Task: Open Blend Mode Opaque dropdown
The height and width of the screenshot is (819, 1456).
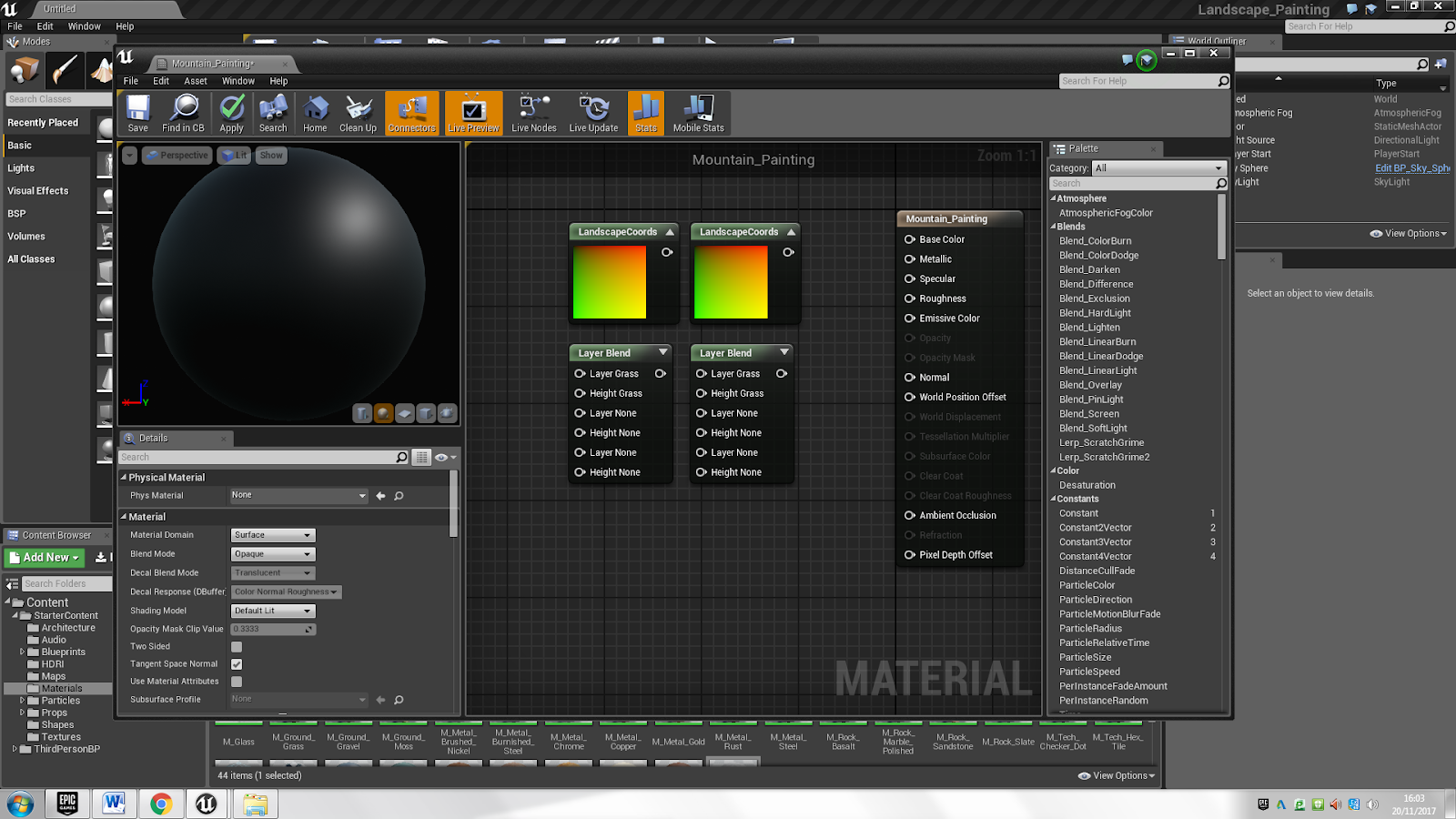Action: click(x=272, y=554)
